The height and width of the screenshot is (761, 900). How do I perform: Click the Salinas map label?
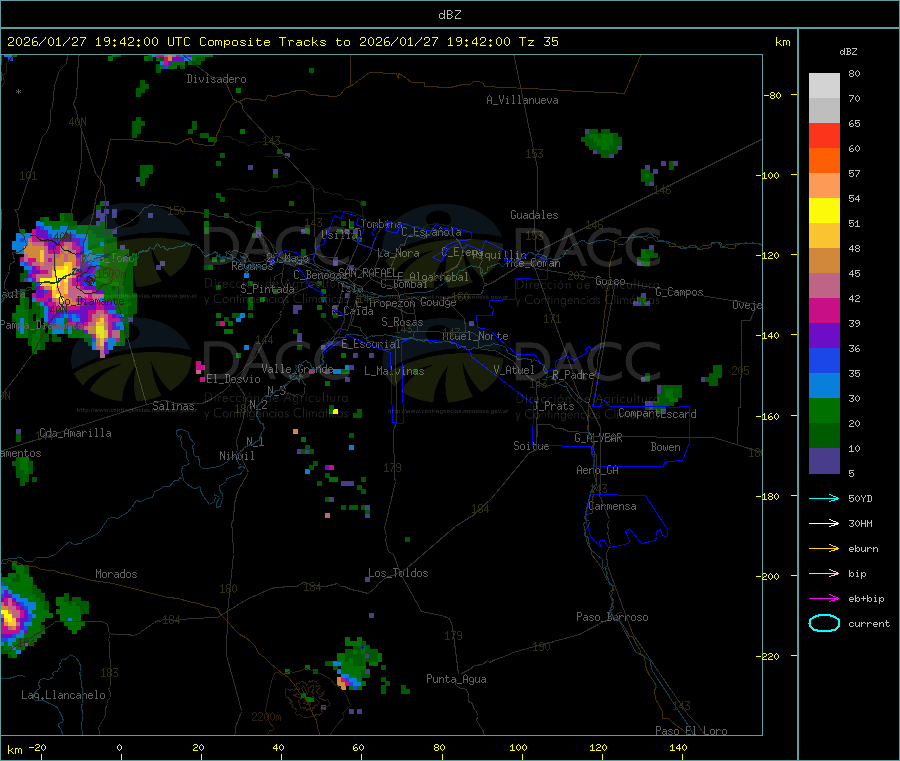click(173, 406)
